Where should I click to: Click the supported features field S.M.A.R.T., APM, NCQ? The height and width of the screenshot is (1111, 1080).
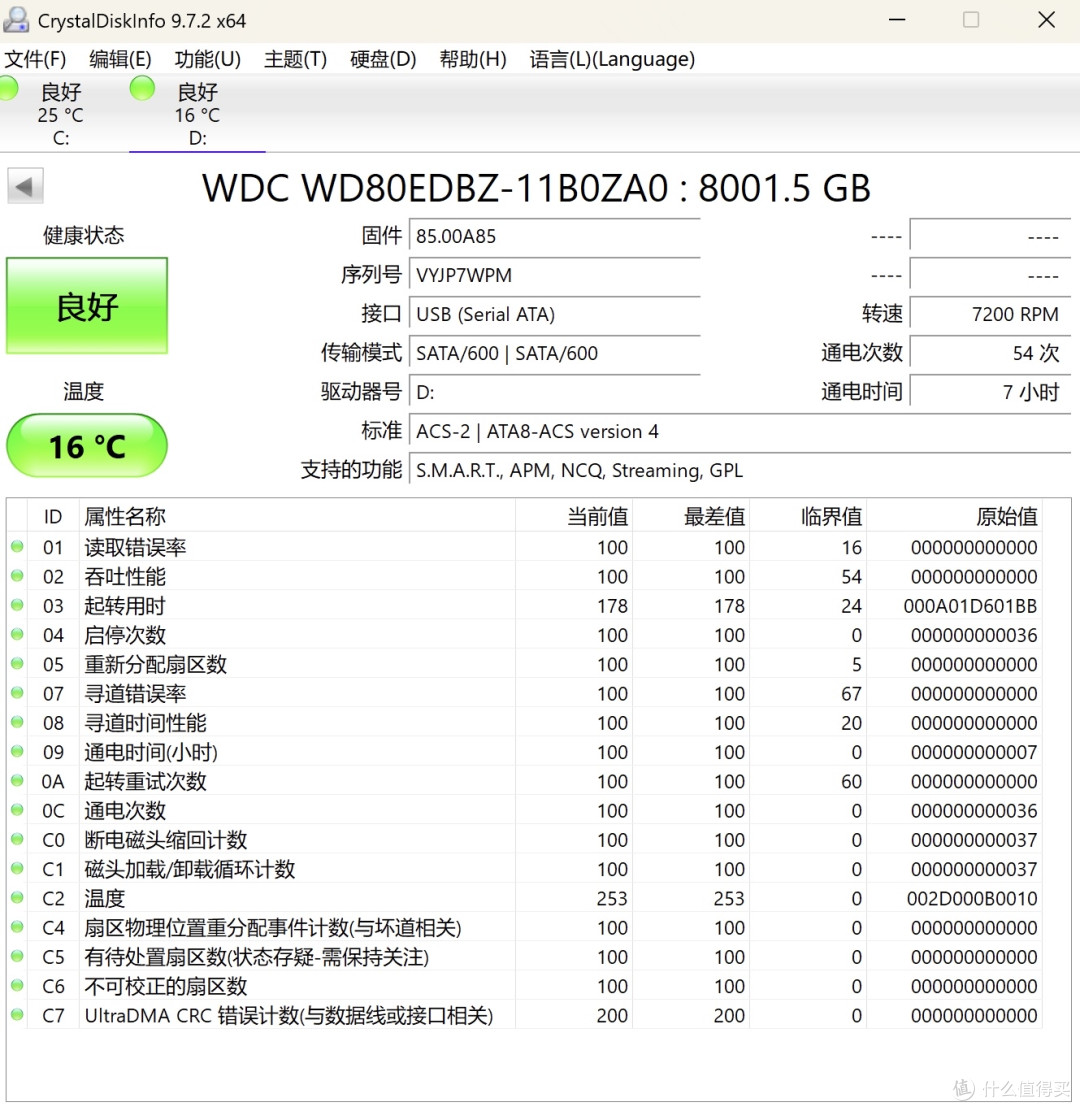(740, 470)
